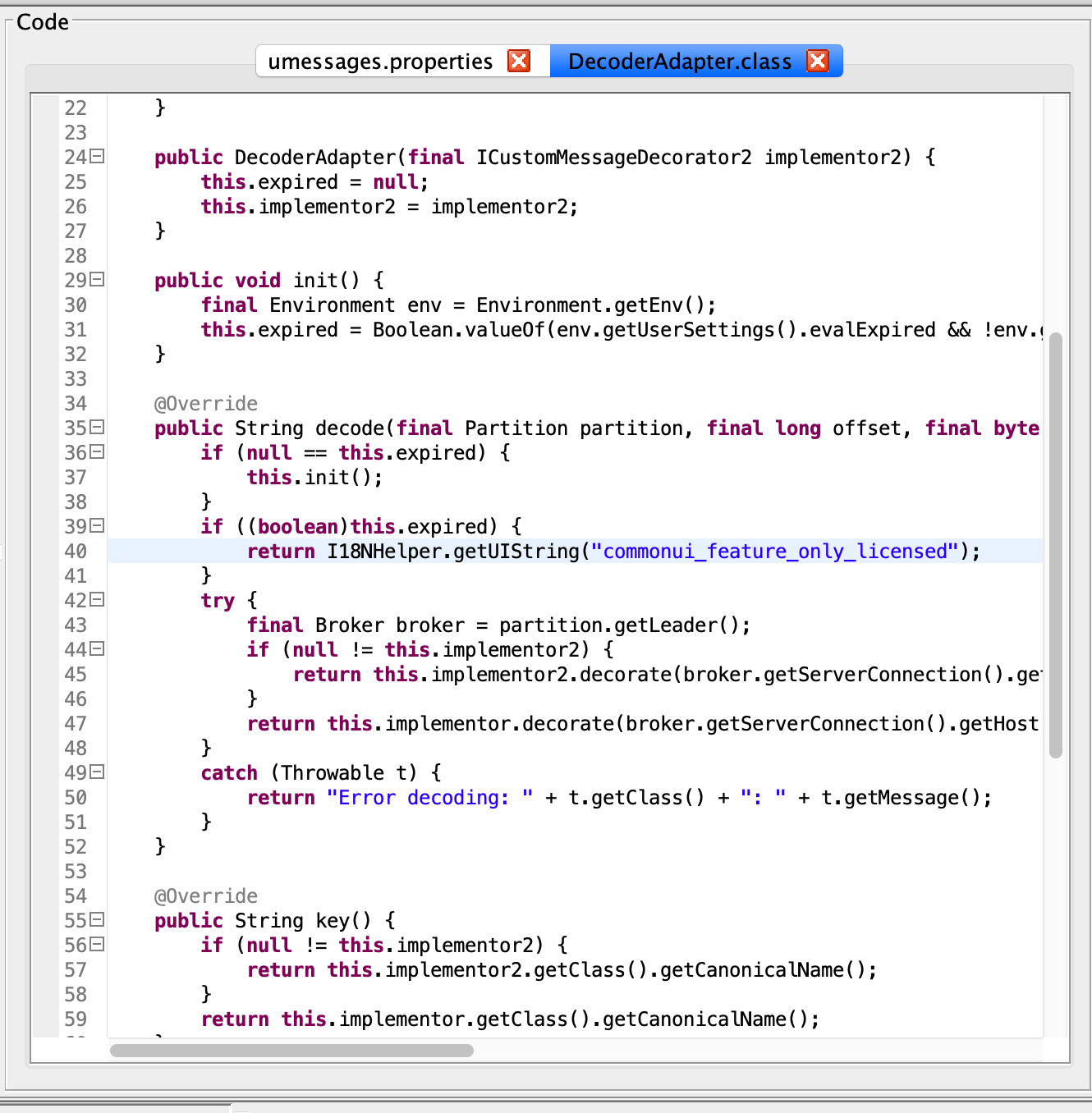Click the @Override annotation on line 34
Viewport: 1092px width, 1113px height.
pyautogui.click(x=206, y=404)
